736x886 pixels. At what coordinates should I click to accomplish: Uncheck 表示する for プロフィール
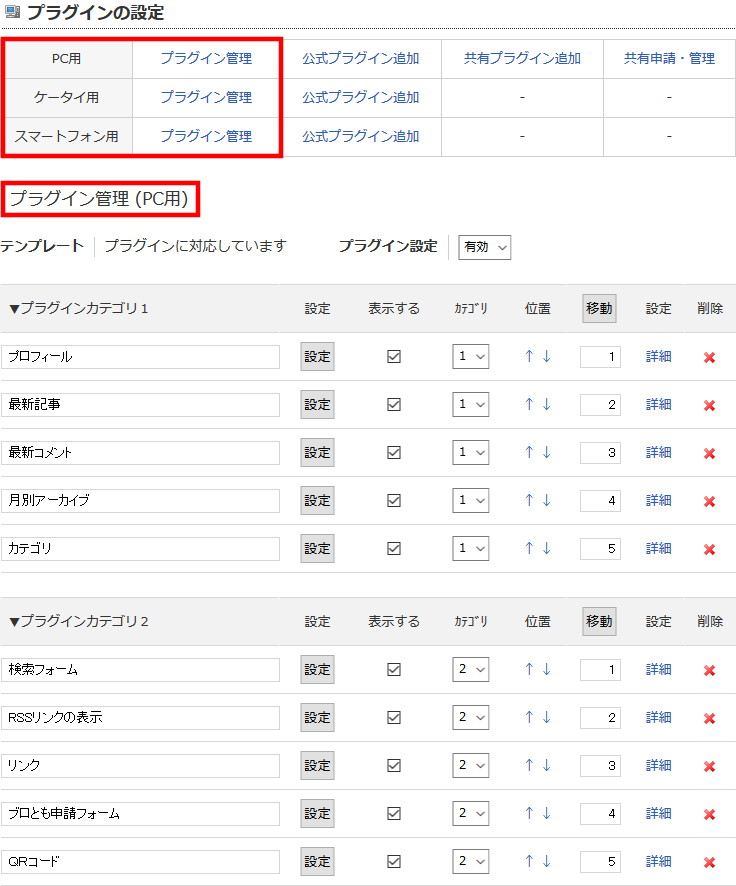click(394, 357)
